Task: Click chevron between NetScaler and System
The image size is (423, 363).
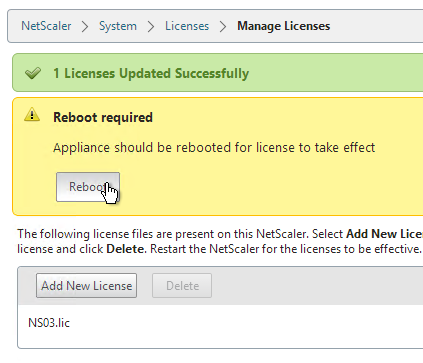Action: click(85, 26)
